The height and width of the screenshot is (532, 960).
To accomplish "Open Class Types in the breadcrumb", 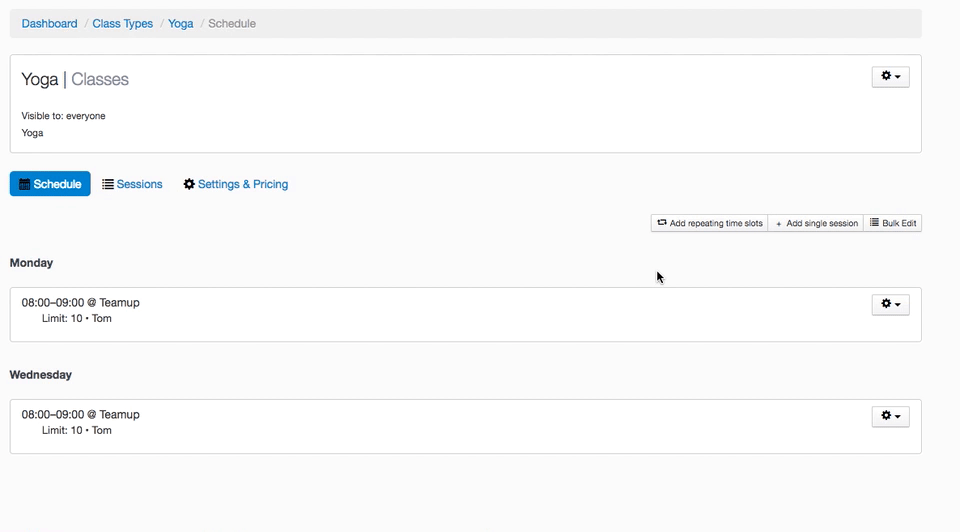I will tap(122, 24).
